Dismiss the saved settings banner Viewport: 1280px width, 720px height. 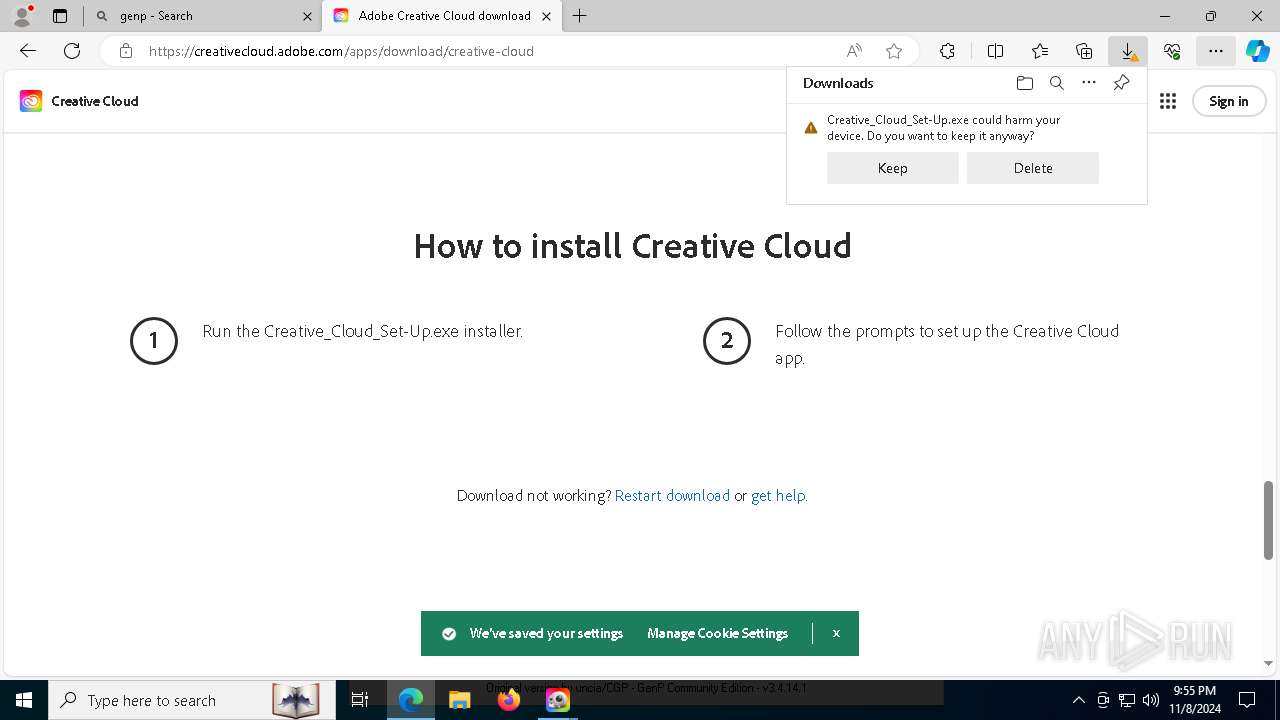(x=836, y=633)
